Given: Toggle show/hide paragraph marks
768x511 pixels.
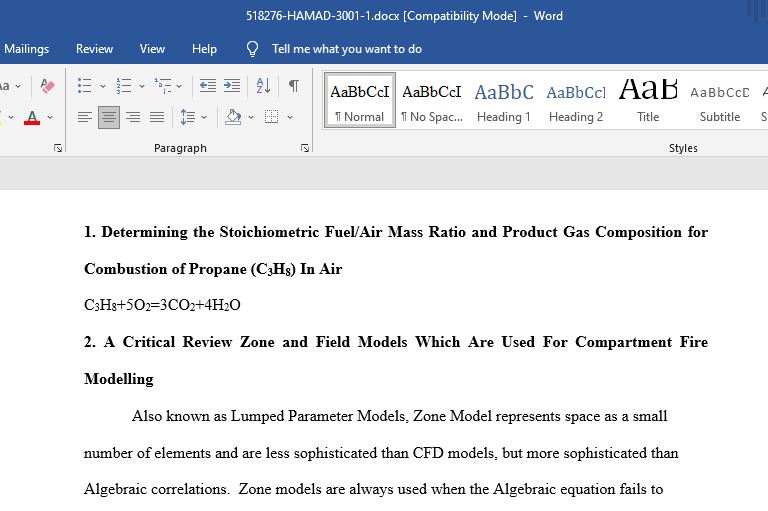Looking at the screenshot, I should [x=294, y=86].
